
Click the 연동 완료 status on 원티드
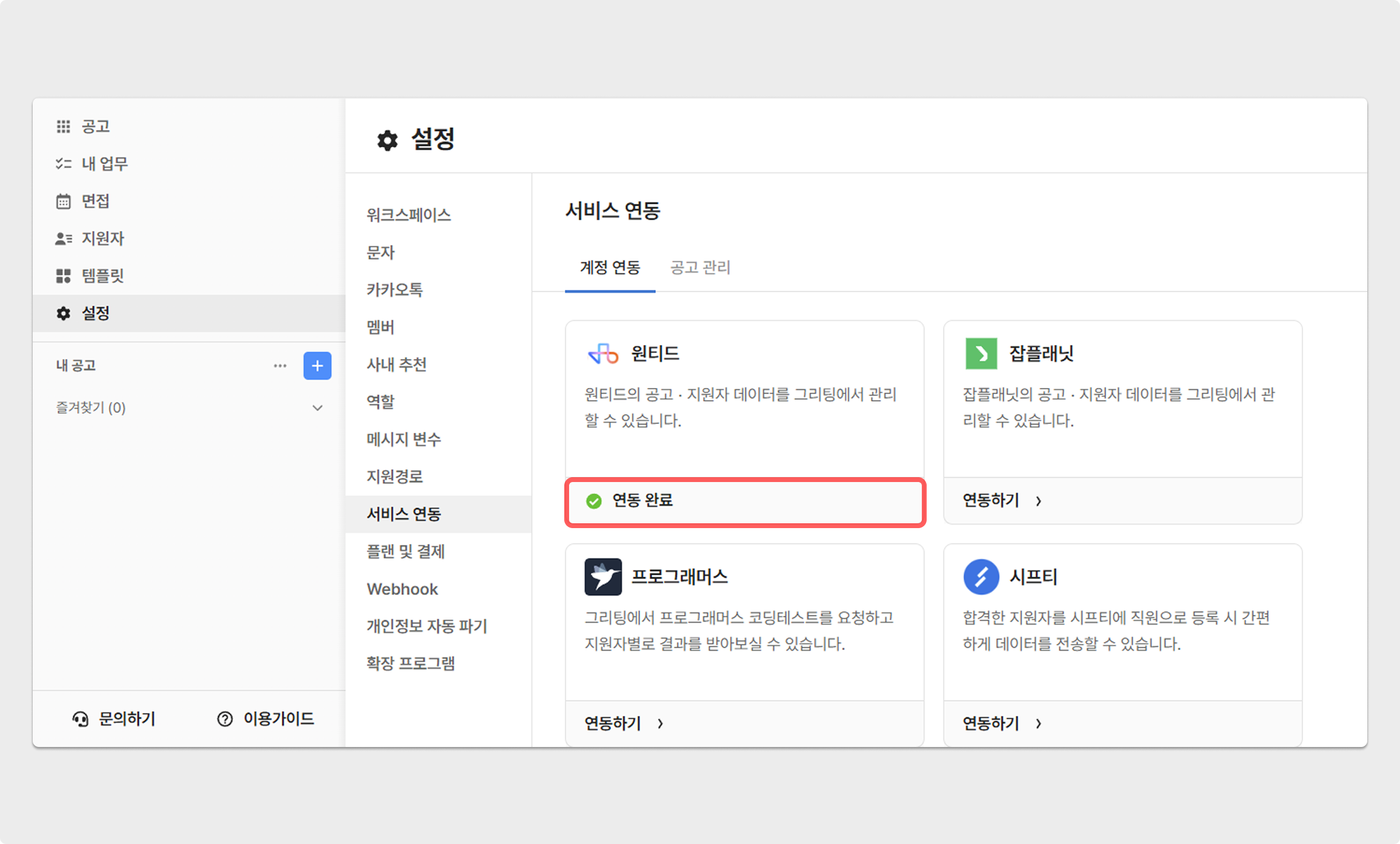click(642, 501)
